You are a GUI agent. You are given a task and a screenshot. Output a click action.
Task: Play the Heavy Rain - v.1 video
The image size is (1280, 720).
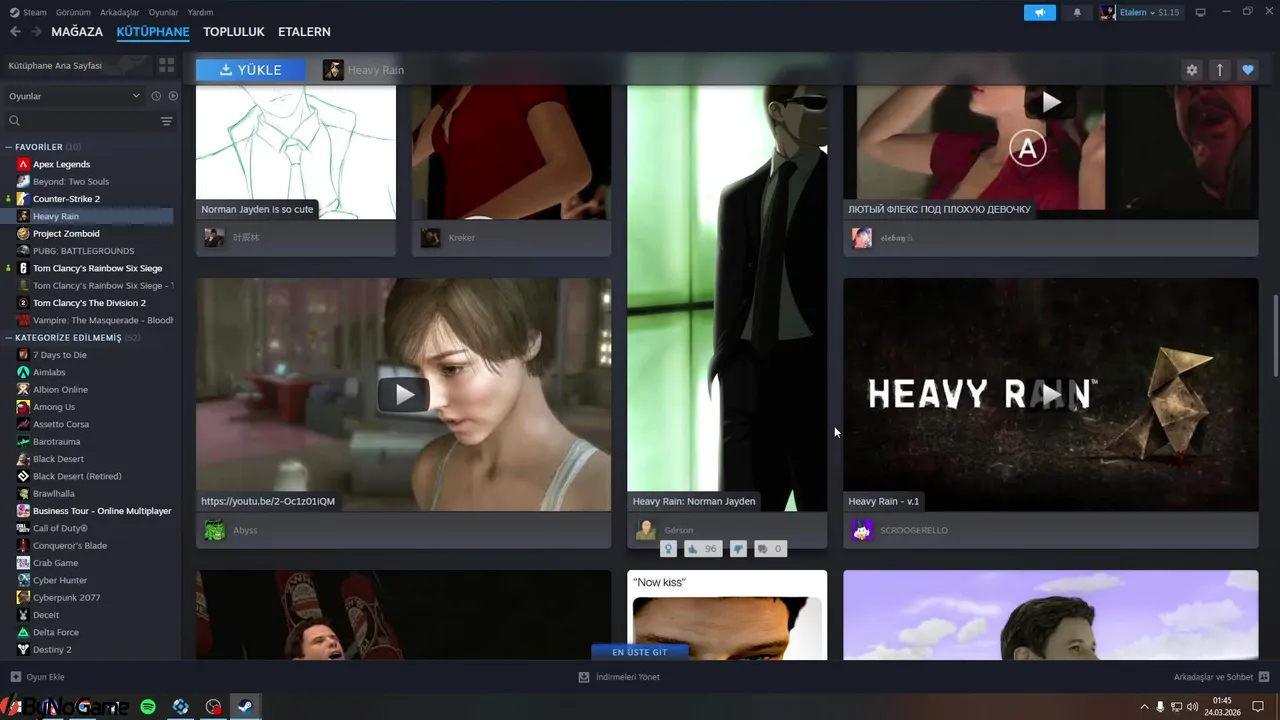(1051, 395)
